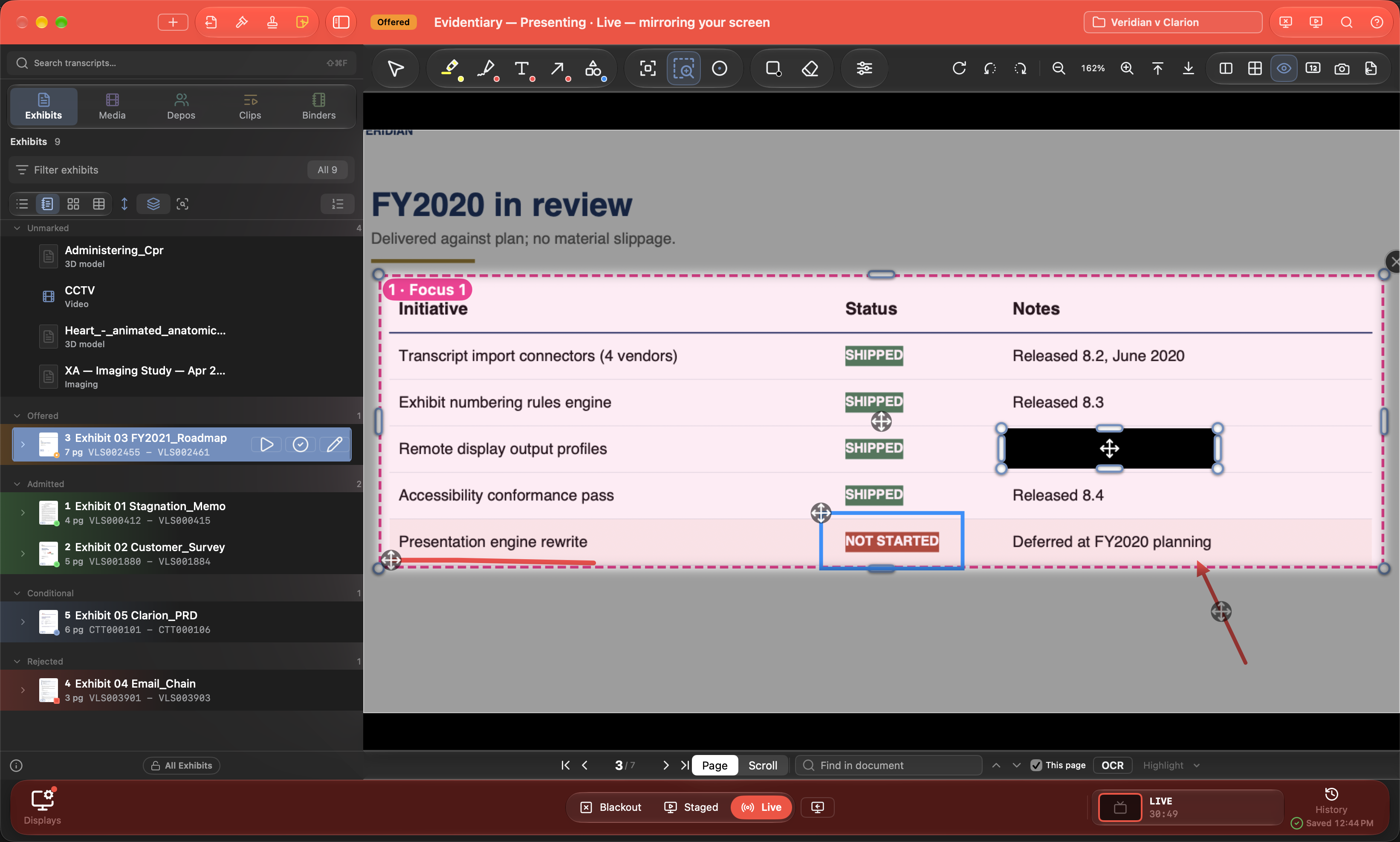Uncheck the This page checkbox
This screenshot has height=842, width=1400.
point(1036,765)
